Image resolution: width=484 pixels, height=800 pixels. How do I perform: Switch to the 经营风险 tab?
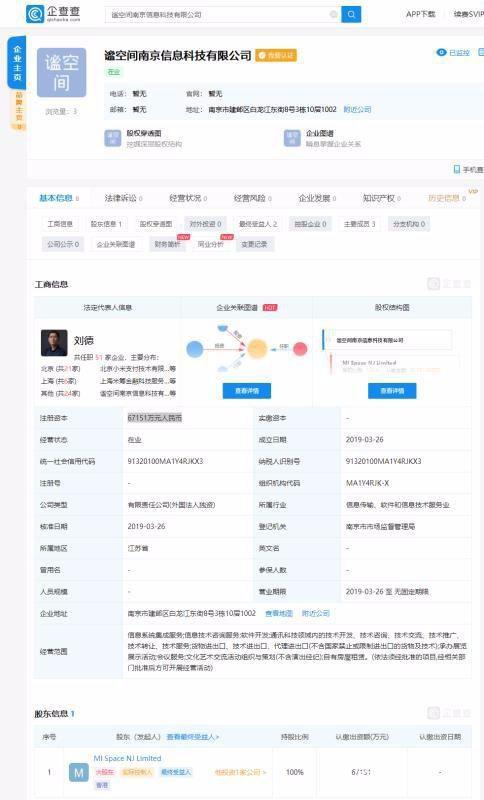[252, 198]
